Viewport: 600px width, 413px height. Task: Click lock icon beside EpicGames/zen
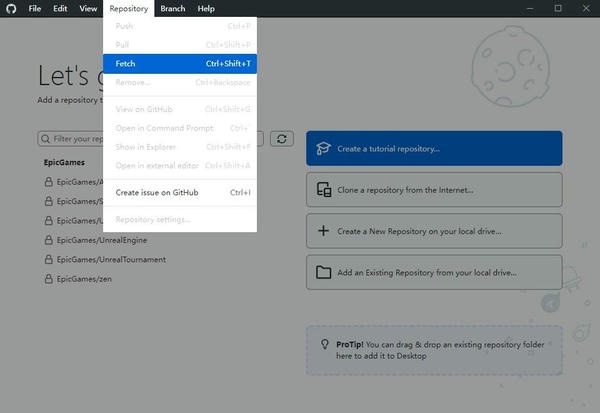(49, 279)
